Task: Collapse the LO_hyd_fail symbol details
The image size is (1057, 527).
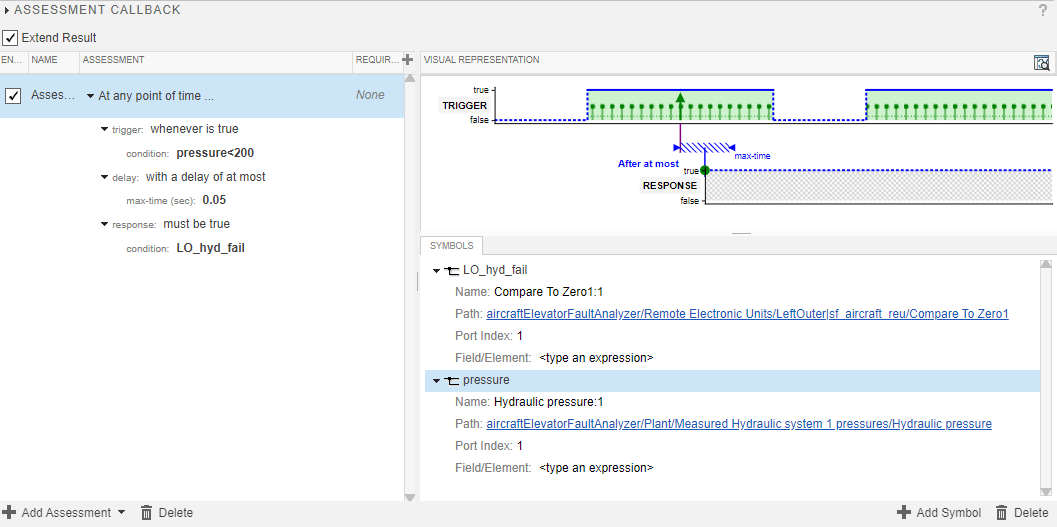Action: [x=436, y=270]
